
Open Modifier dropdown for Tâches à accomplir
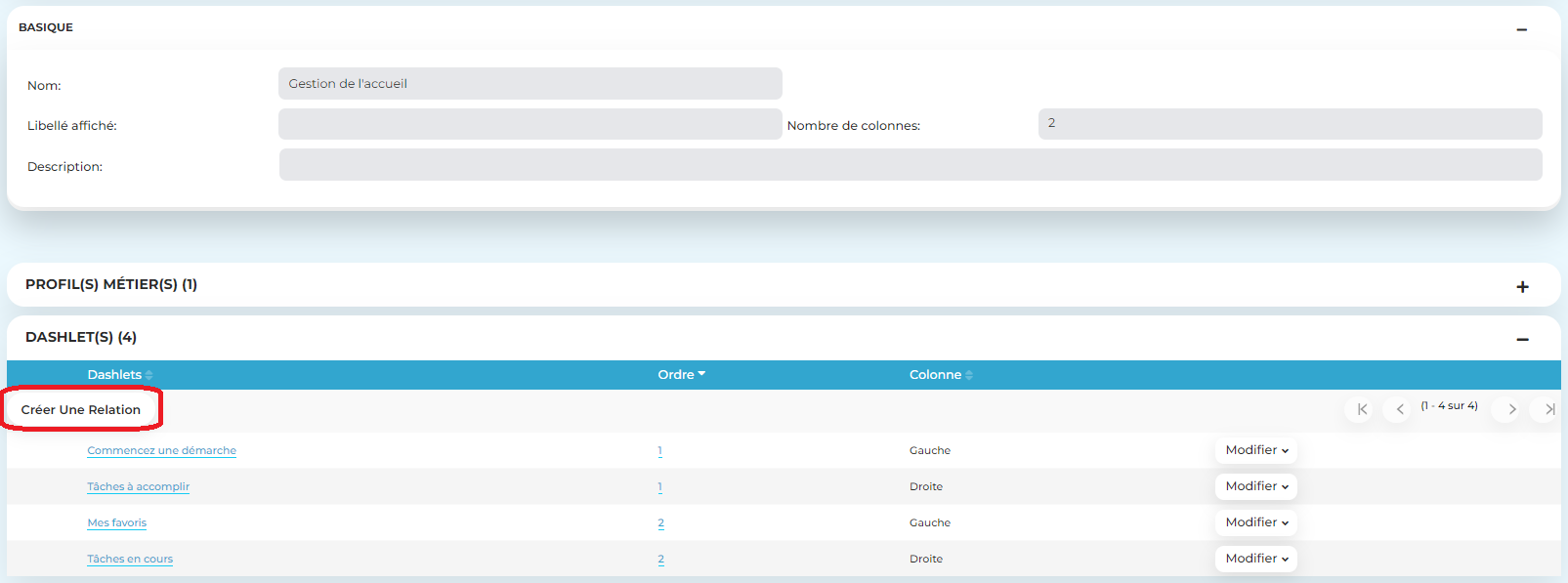pos(1256,486)
